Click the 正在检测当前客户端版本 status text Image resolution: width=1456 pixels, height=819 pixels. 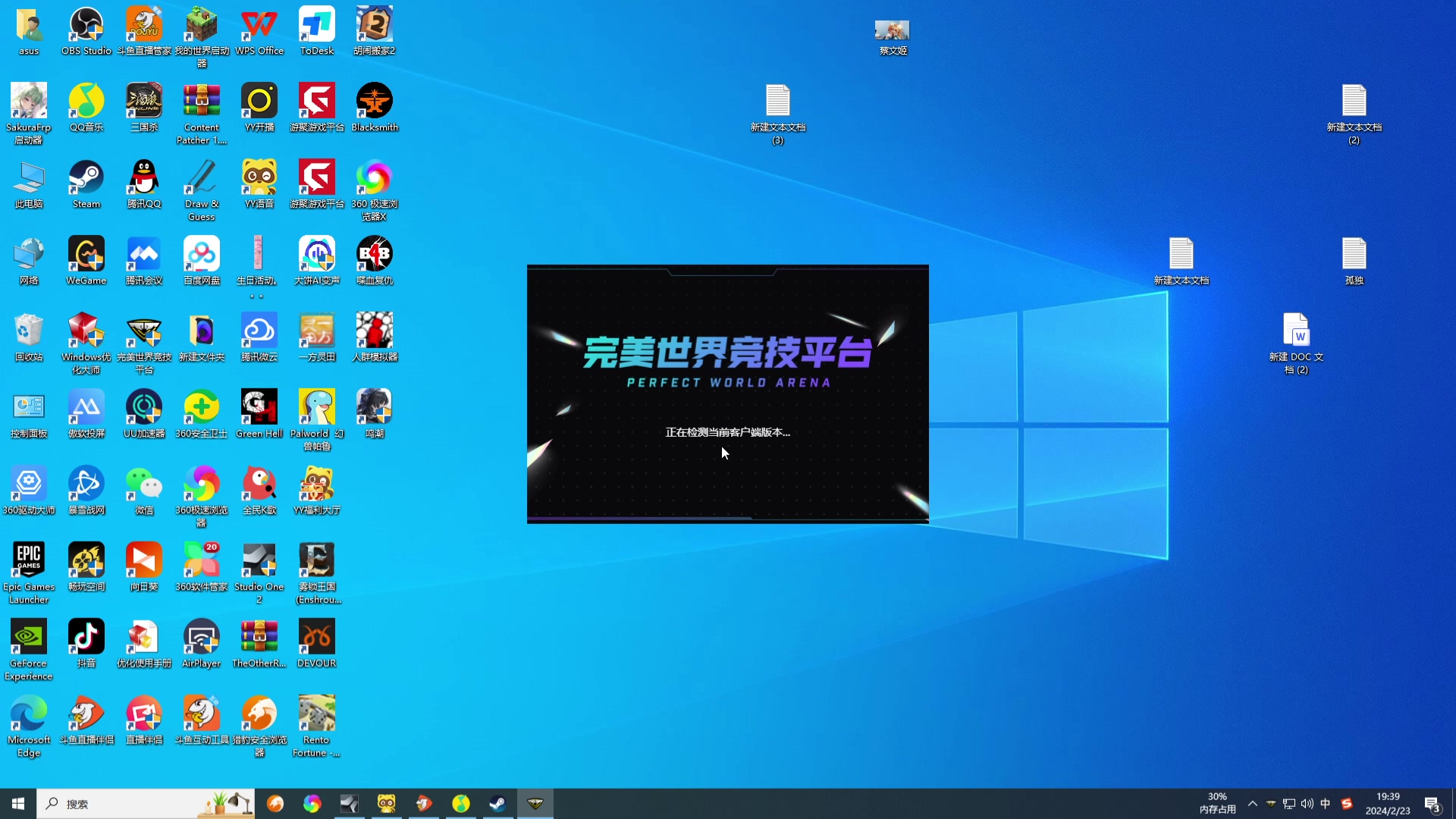728,432
